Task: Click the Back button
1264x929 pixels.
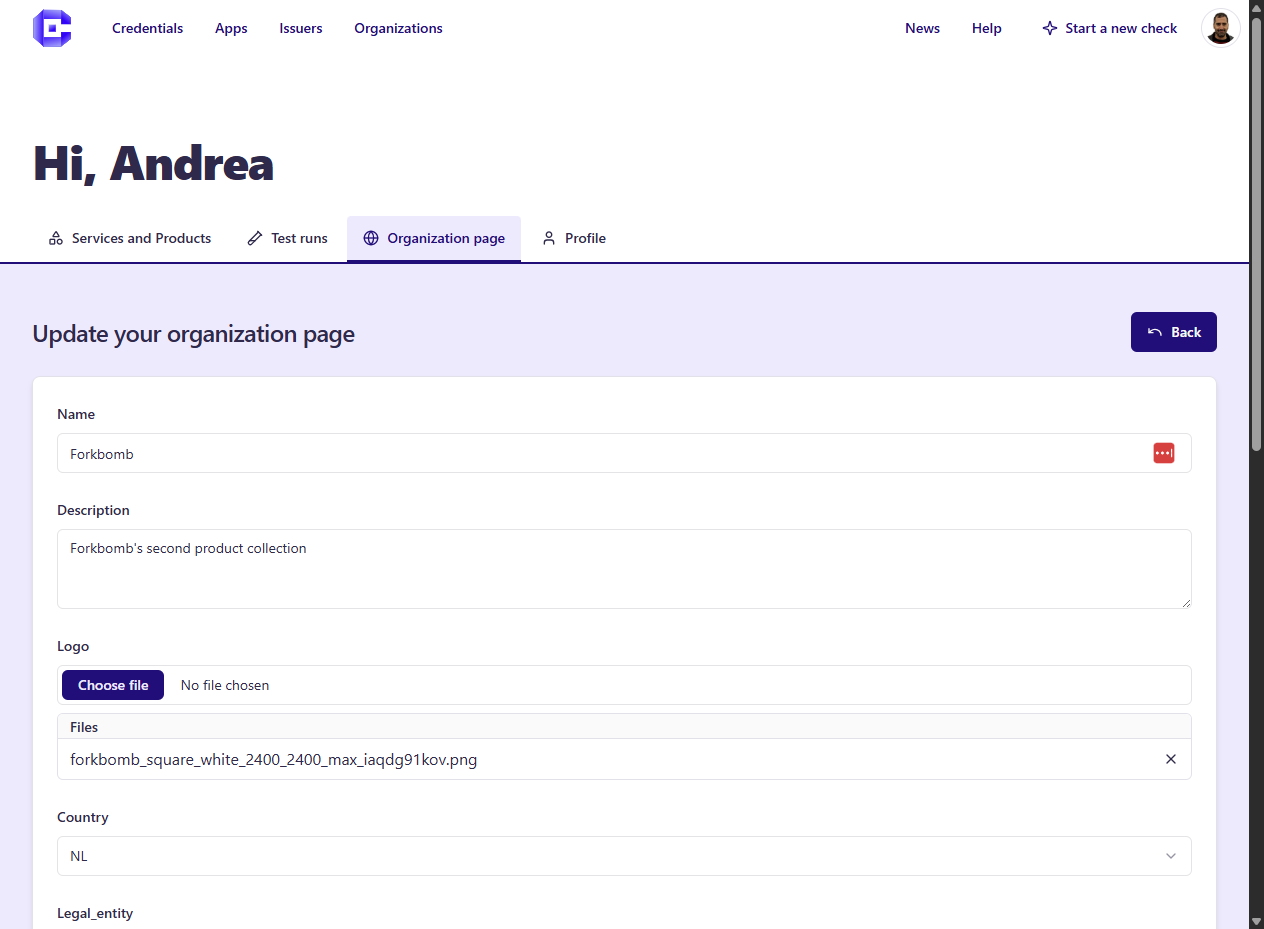Action: tap(1174, 332)
